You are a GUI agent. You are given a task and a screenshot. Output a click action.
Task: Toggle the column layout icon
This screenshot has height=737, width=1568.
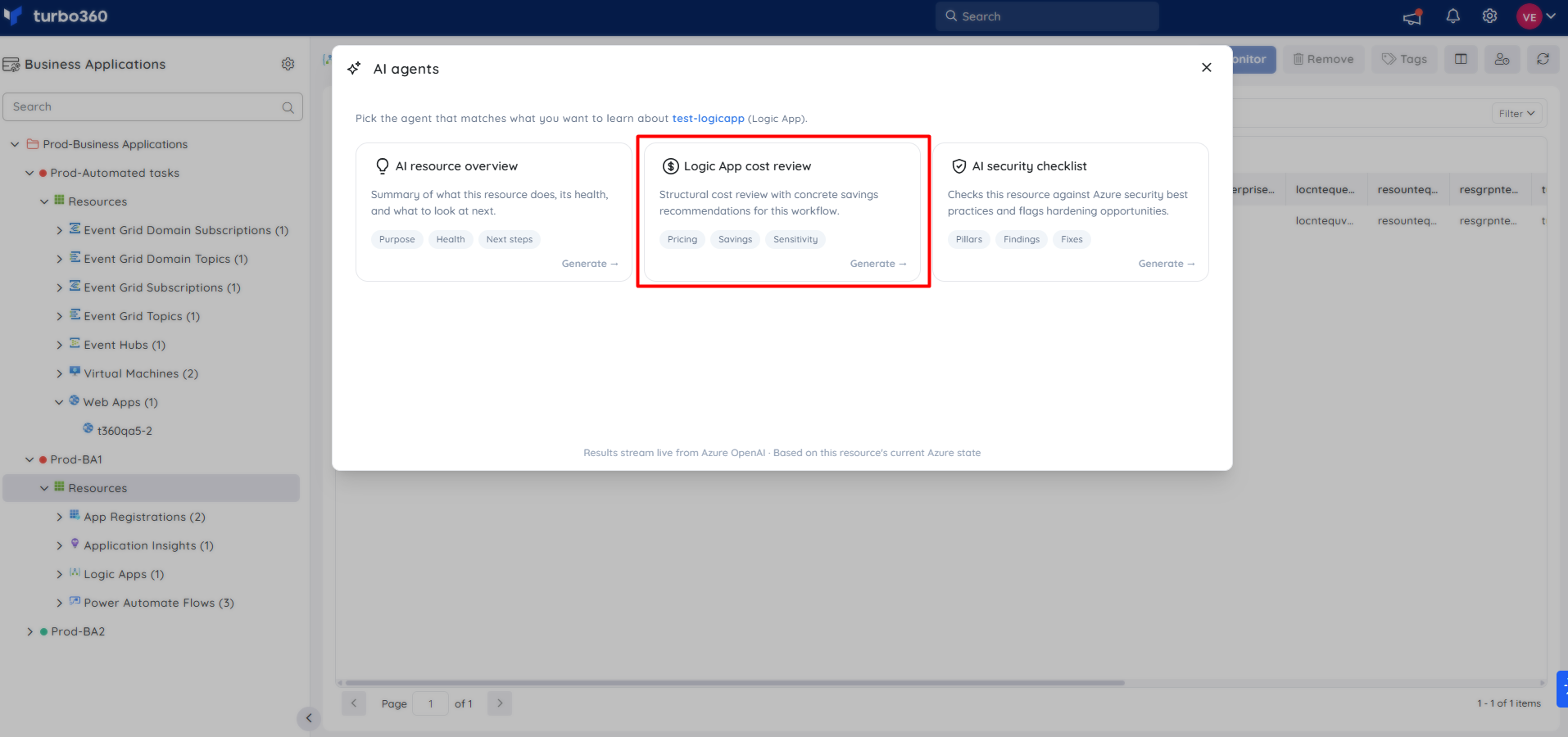pos(1461,59)
